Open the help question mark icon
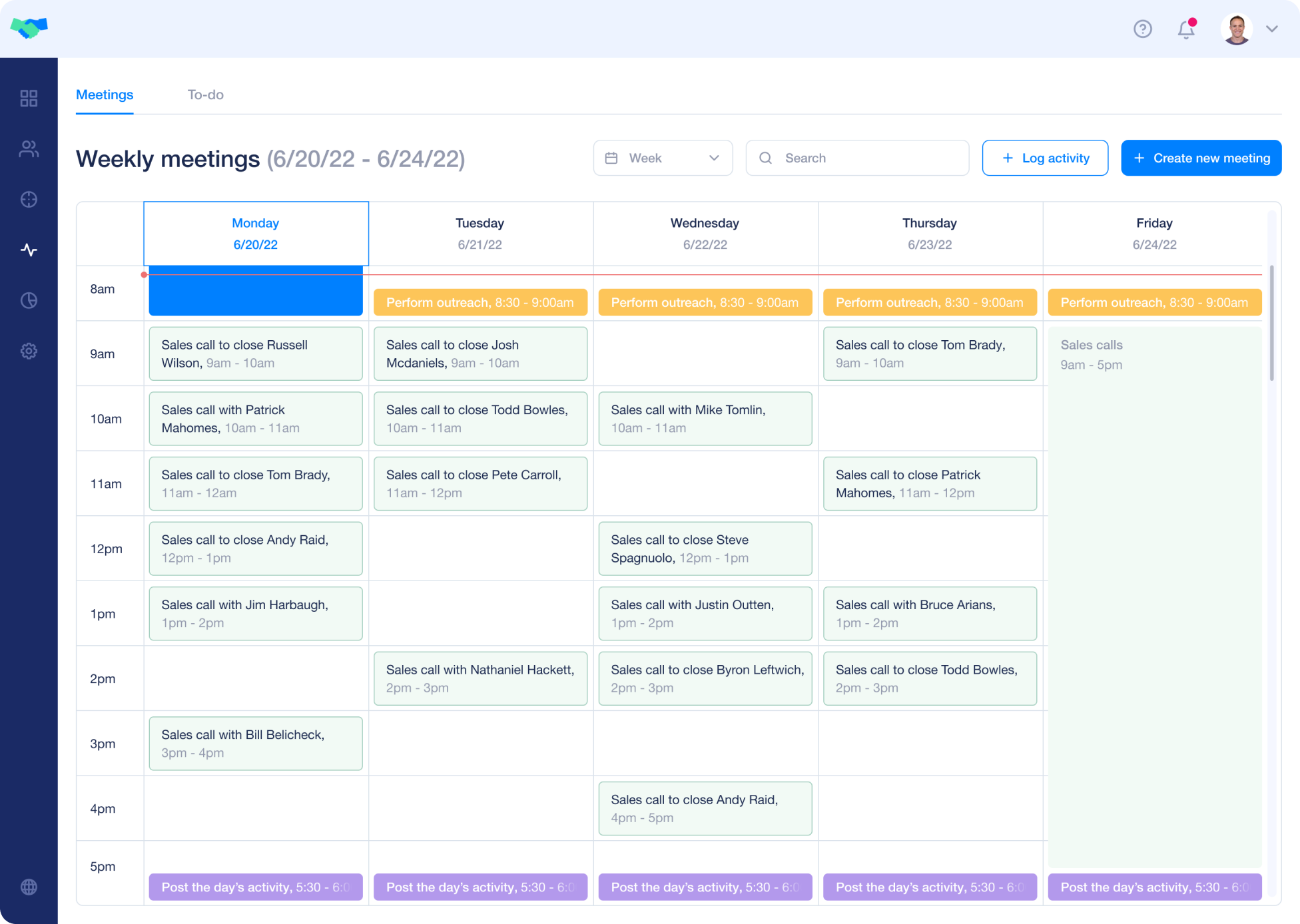Viewport: 1300px width, 924px height. [1143, 29]
